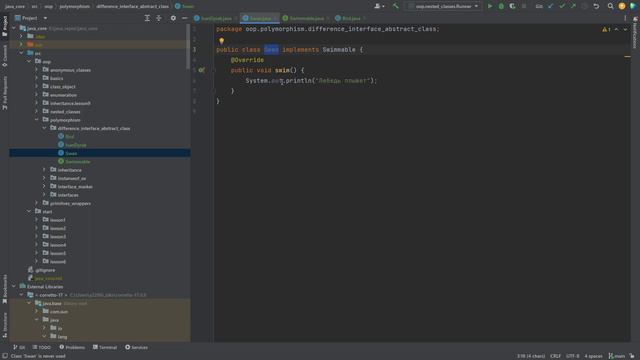Hide the Project tool window

[184, 18]
